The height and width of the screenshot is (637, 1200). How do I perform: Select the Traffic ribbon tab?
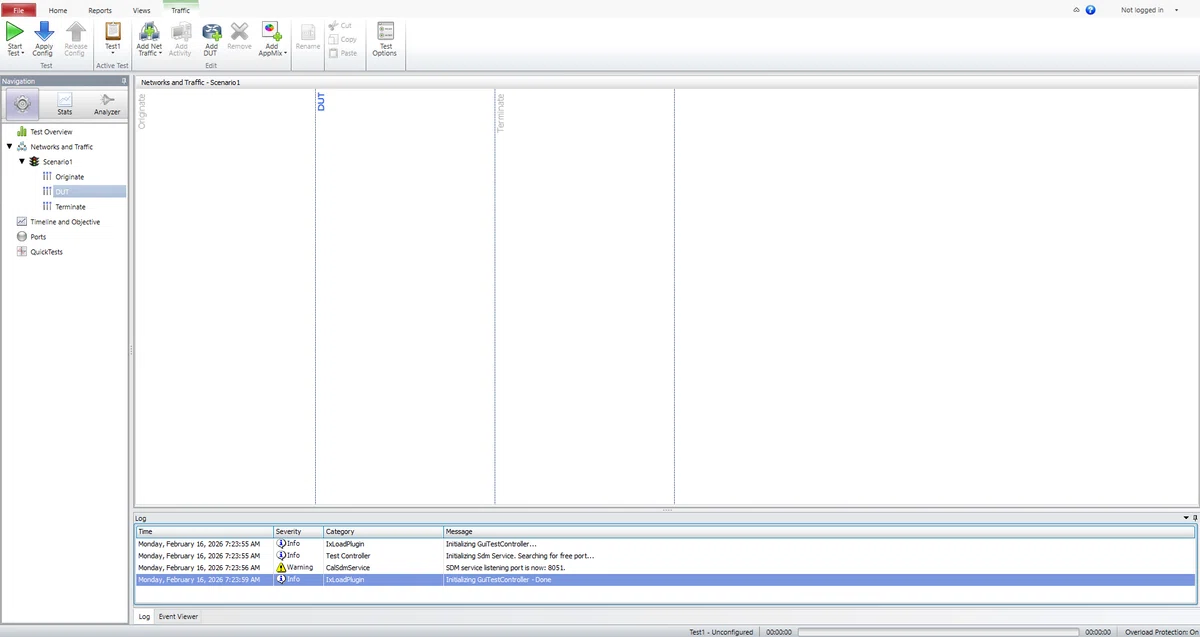click(x=181, y=10)
